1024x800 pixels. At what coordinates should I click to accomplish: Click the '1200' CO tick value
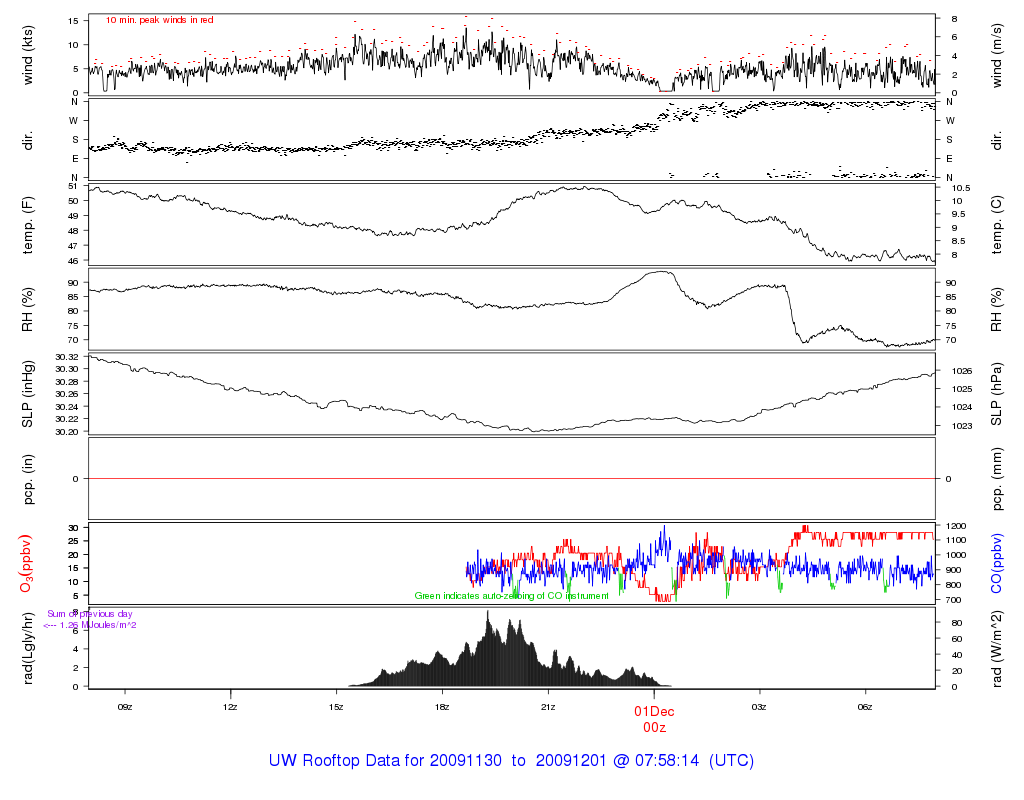[955, 526]
